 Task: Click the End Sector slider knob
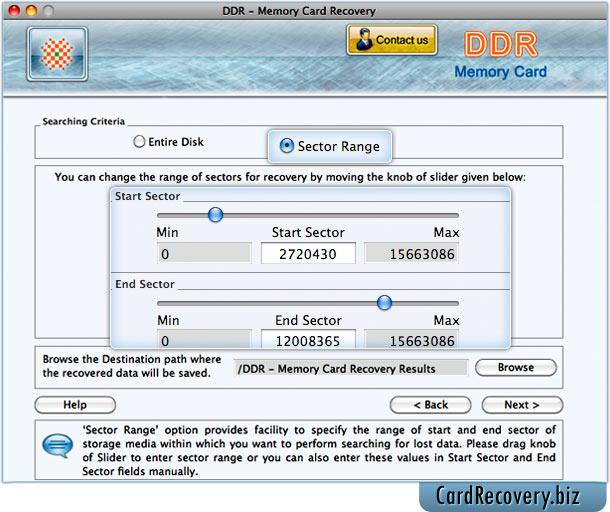pos(384,302)
